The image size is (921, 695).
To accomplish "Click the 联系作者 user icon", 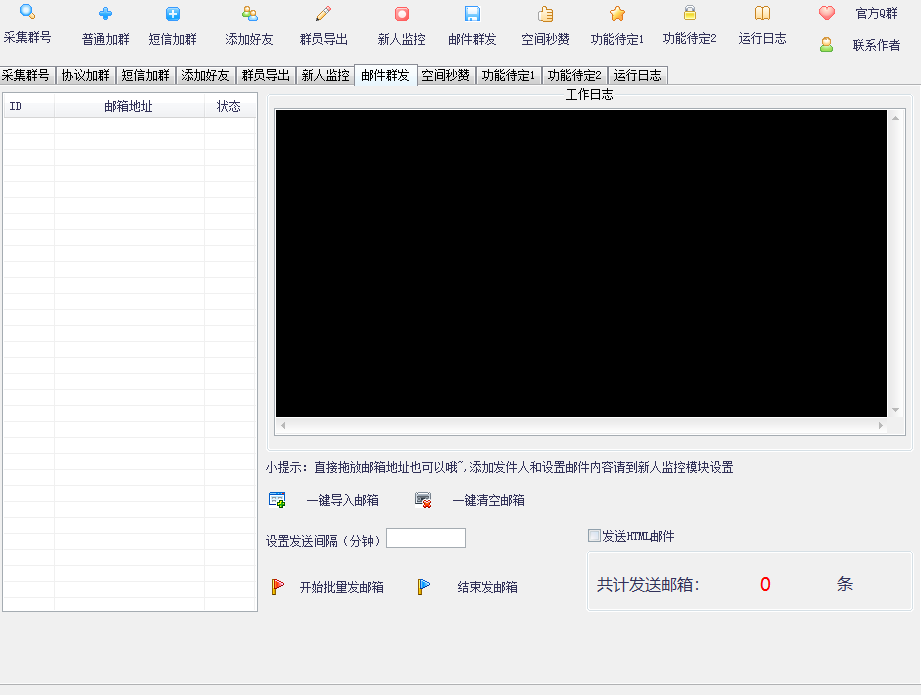I will click(826, 45).
